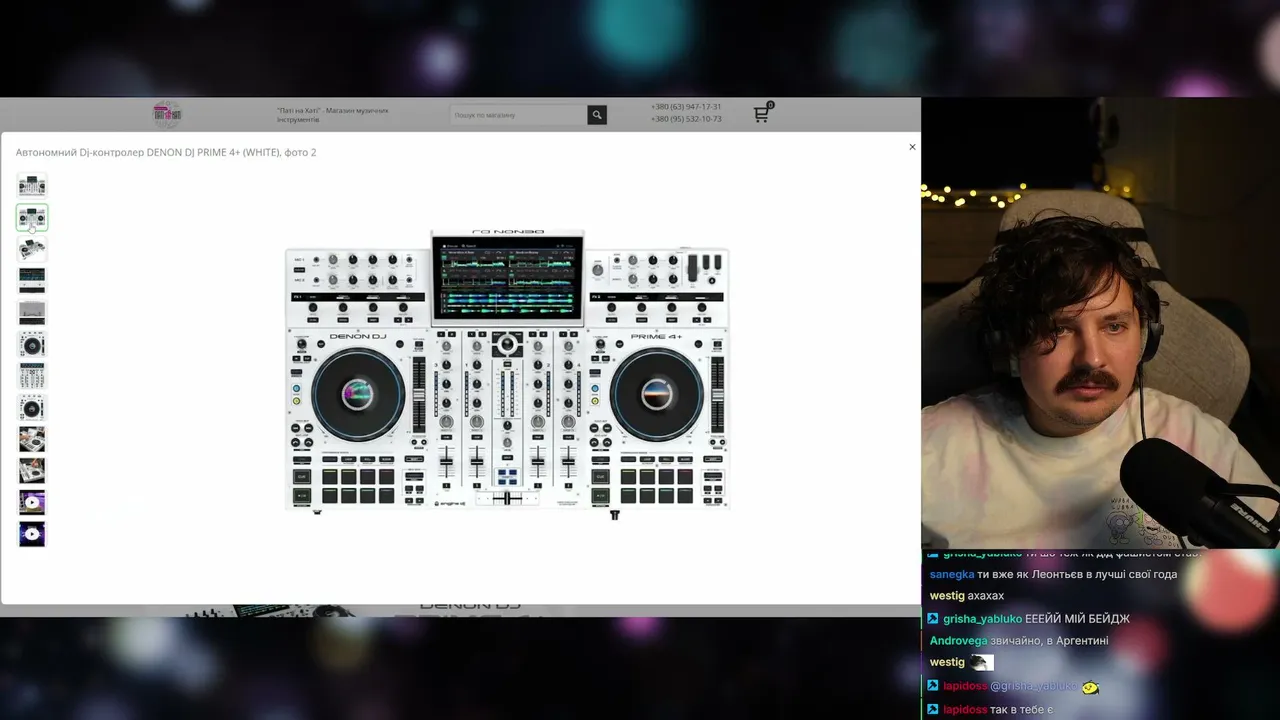1280x720 pixels.
Task: Click grisha_yabluko beside "ЕЕЕЙЙ МІЙ БЕЙДЖ"
Action: (982, 619)
